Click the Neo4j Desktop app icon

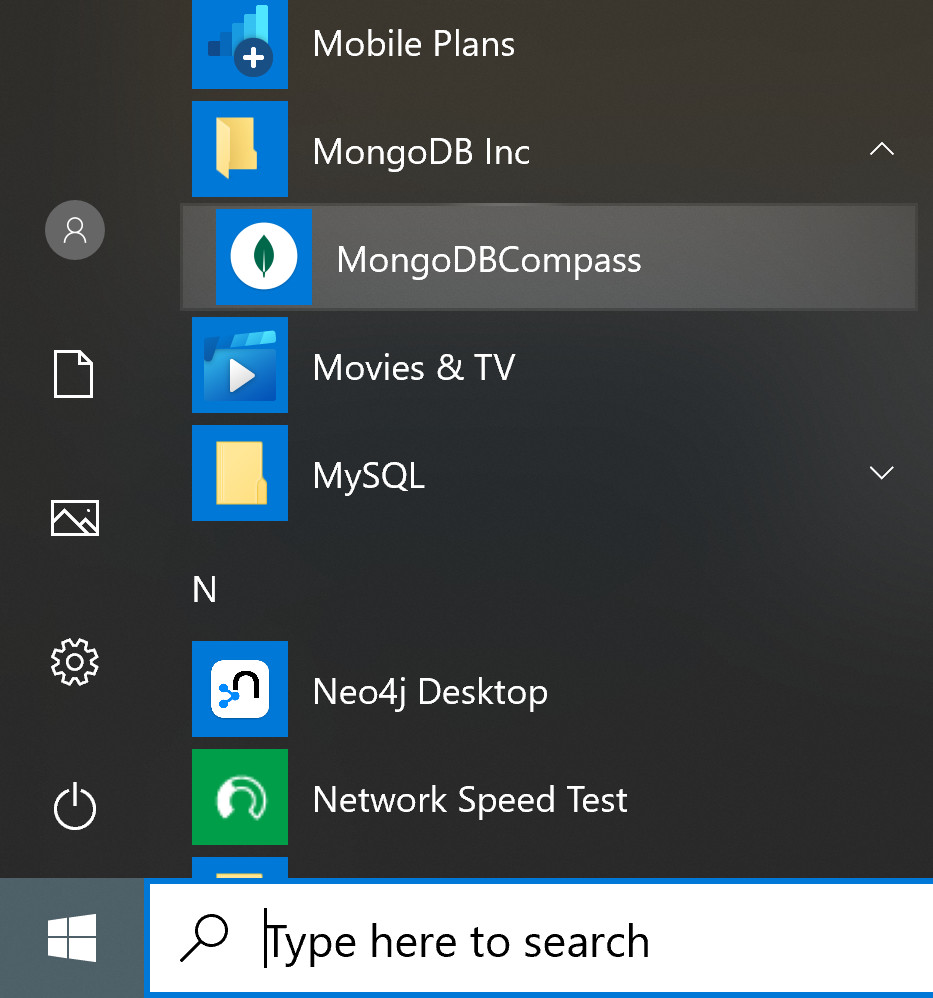[240, 690]
